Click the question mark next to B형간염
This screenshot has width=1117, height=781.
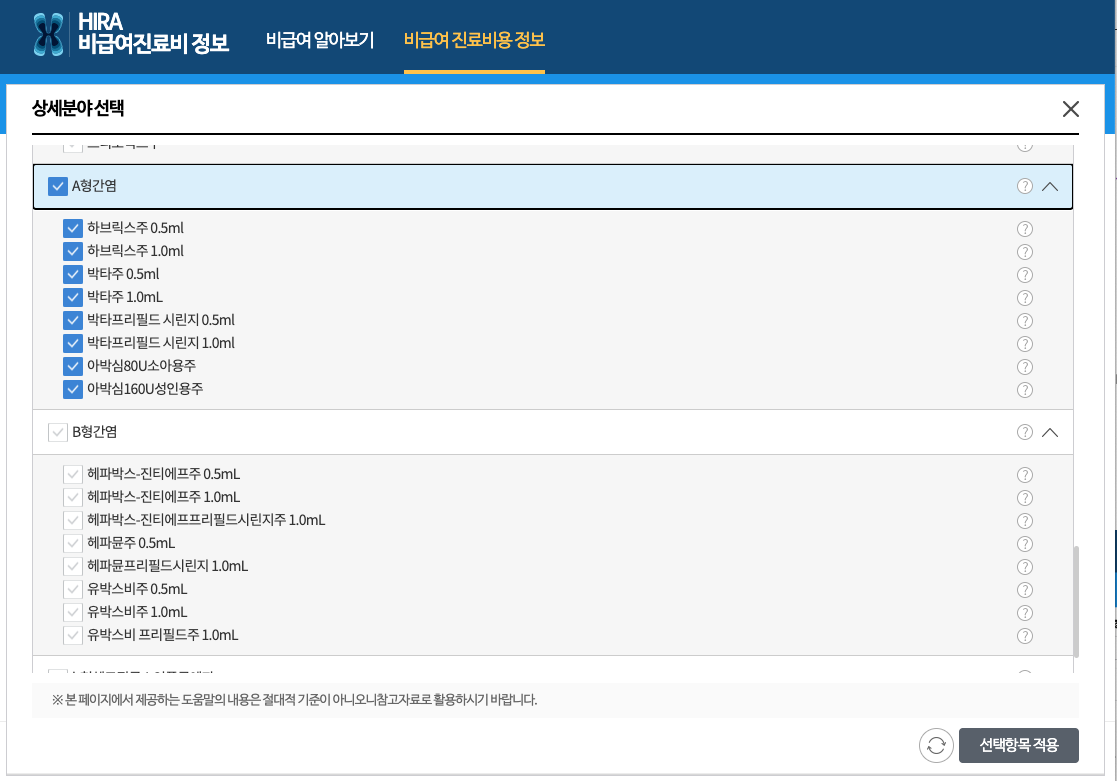(x=1024, y=432)
